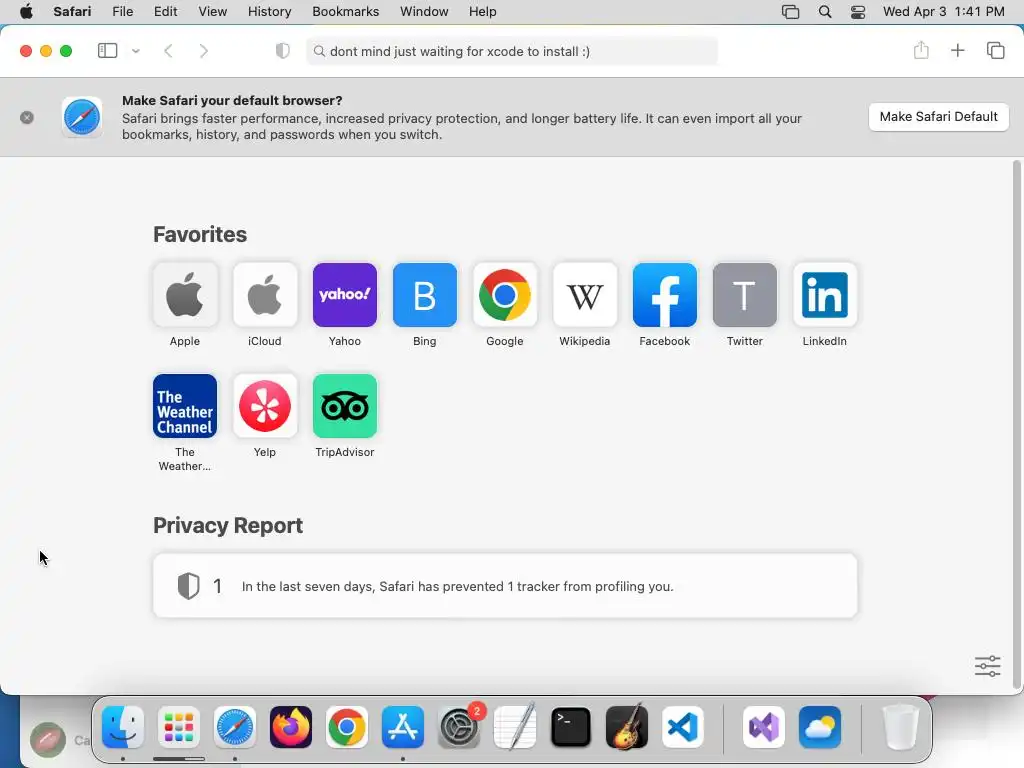Open the Wikipedia favorite
Viewport: 1024px width, 768px height.
pos(584,295)
